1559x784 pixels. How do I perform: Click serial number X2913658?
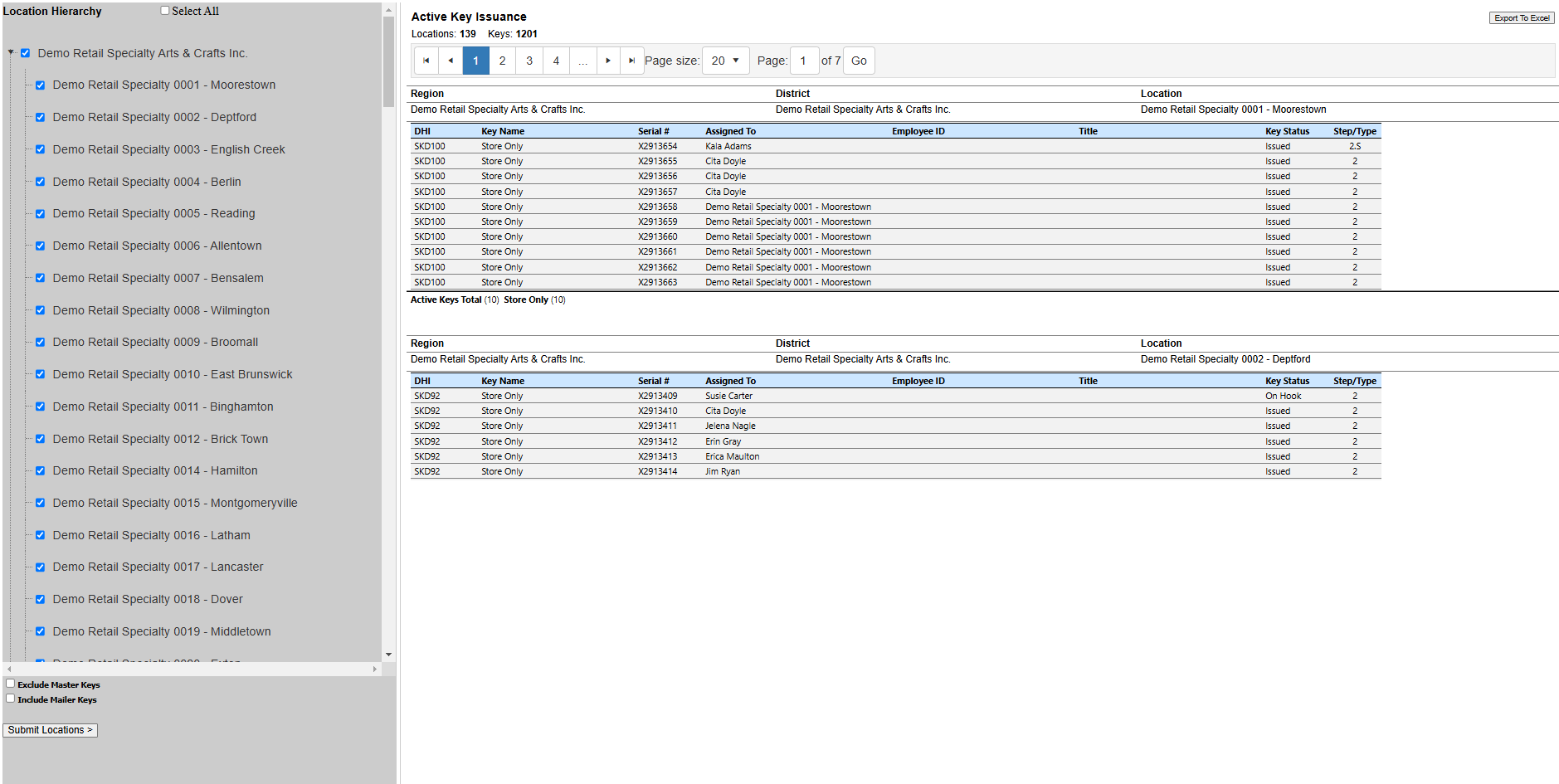657,207
